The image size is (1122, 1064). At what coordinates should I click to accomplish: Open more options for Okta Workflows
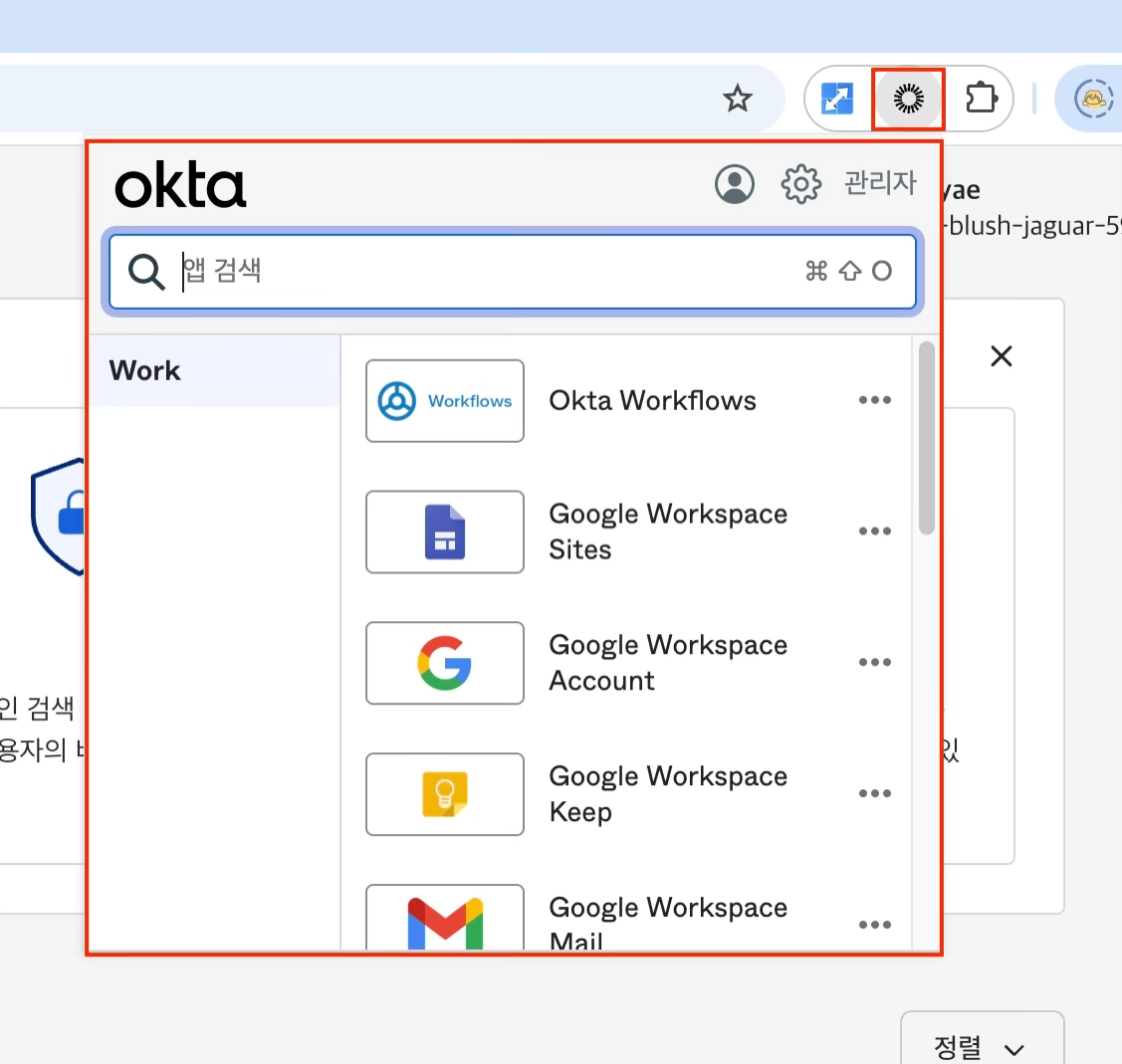tap(874, 400)
